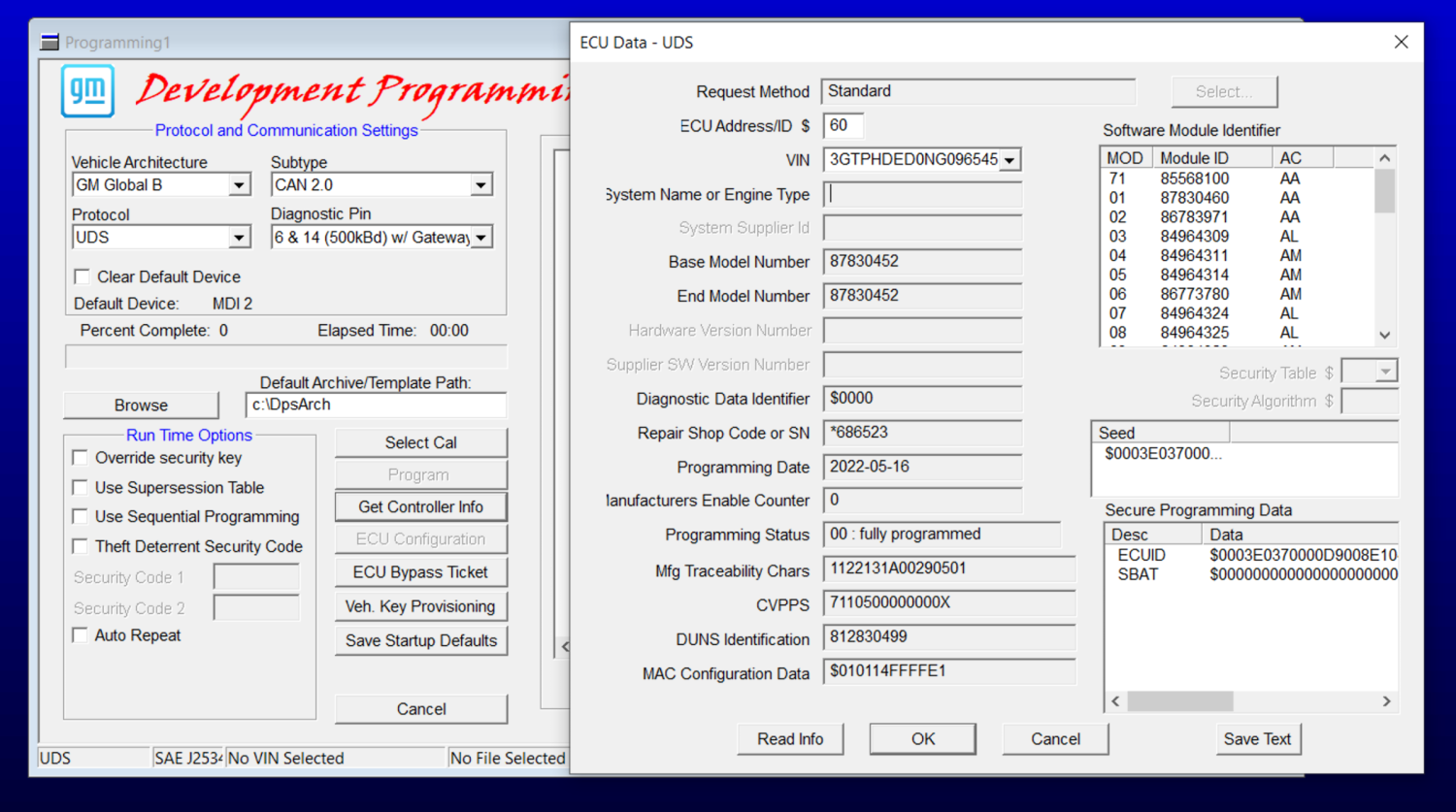Click the Programming1 window title icon
This screenshot has width=1456, height=812.
(x=50, y=43)
